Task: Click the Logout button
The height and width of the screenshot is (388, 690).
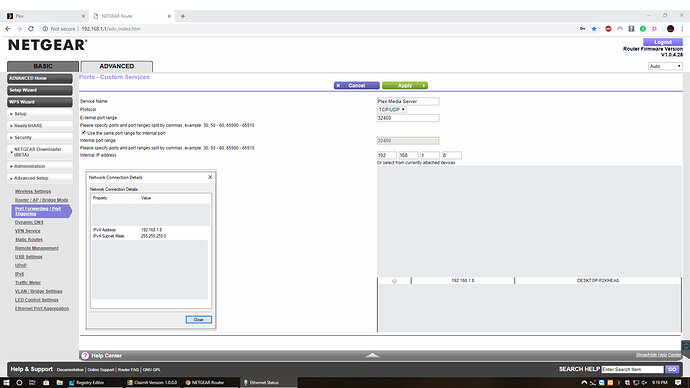Action: (663, 42)
